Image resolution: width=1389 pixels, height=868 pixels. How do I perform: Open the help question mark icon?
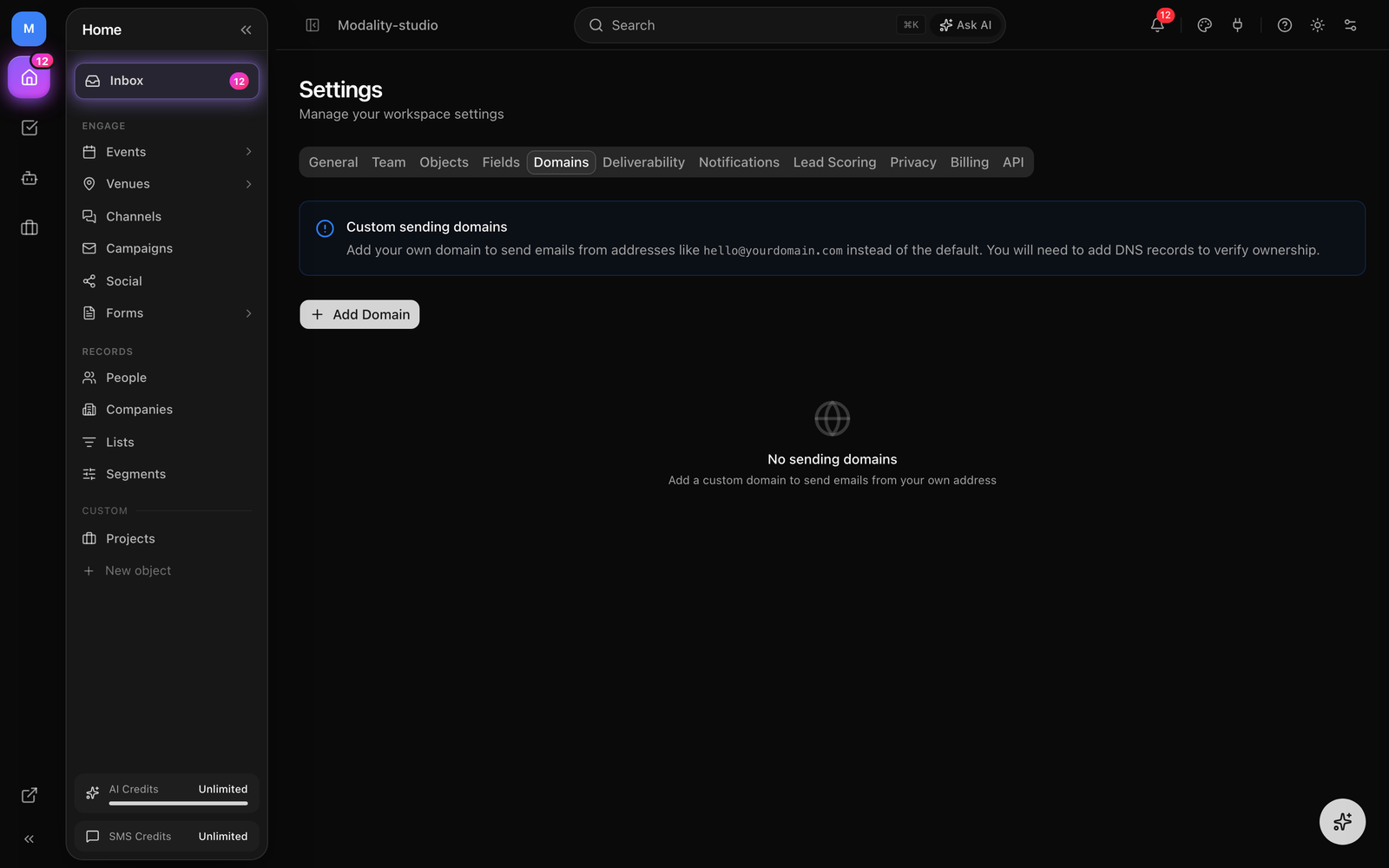click(1285, 25)
